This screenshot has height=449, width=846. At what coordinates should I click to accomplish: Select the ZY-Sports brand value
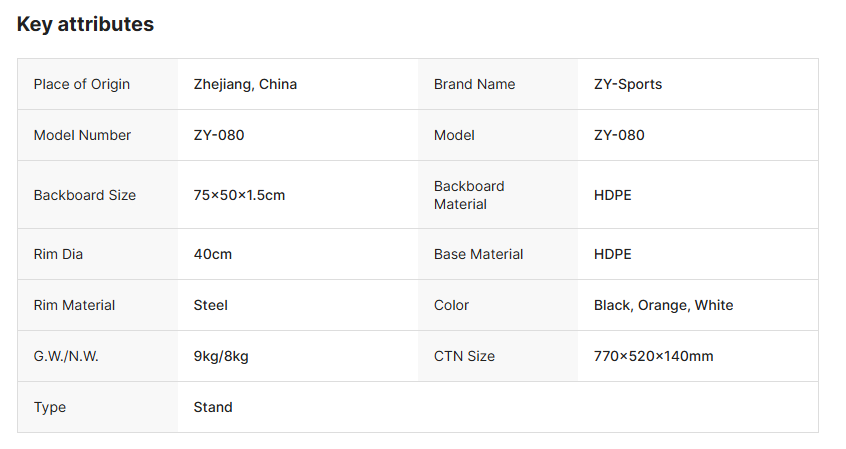tap(628, 84)
